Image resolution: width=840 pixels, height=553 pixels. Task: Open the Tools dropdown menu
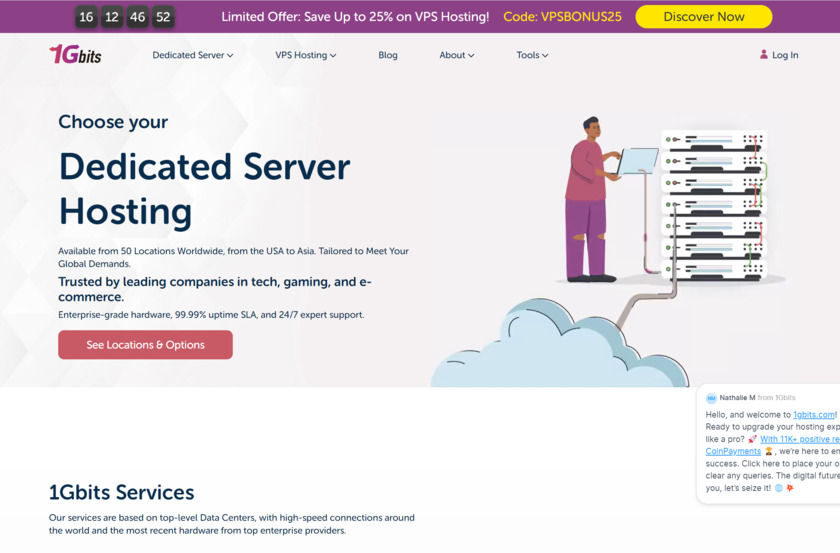(532, 55)
